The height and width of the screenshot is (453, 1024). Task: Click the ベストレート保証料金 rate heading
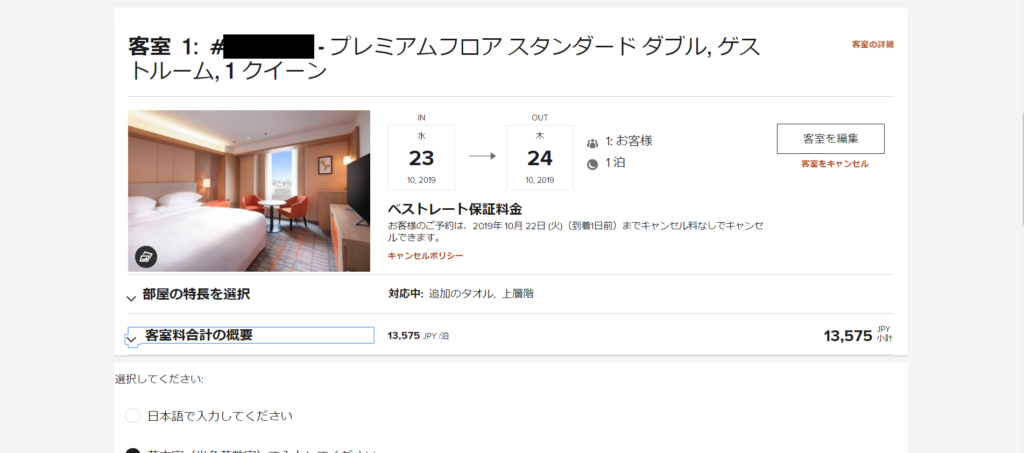pyautogui.click(x=455, y=210)
